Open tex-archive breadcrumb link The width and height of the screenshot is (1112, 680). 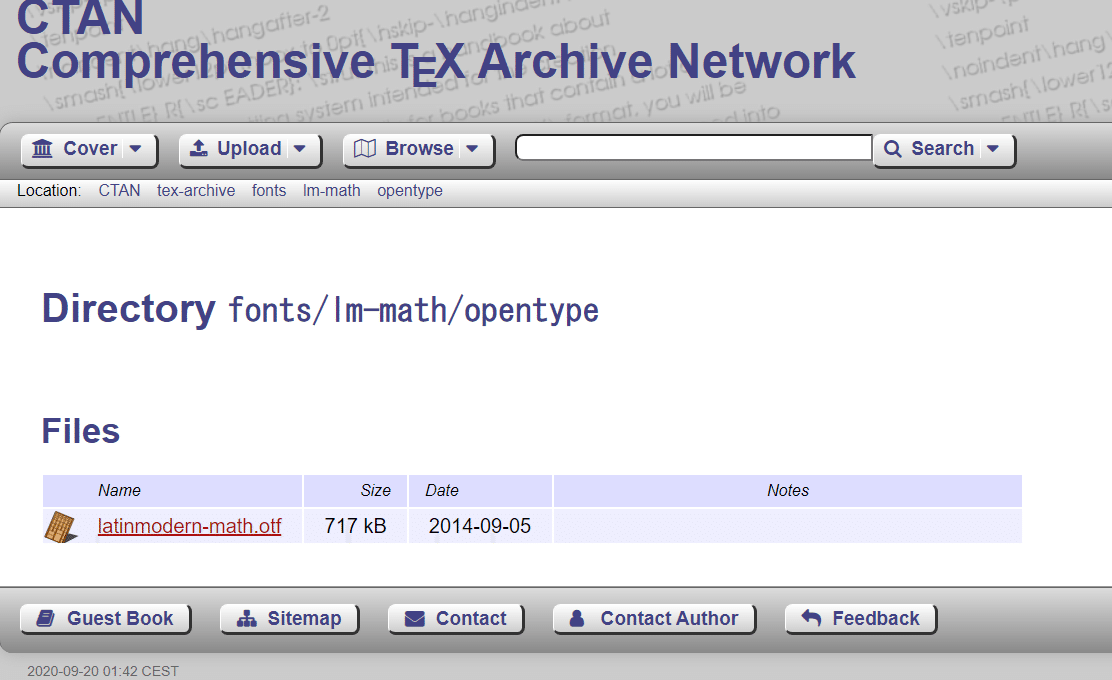coord(196,191)
